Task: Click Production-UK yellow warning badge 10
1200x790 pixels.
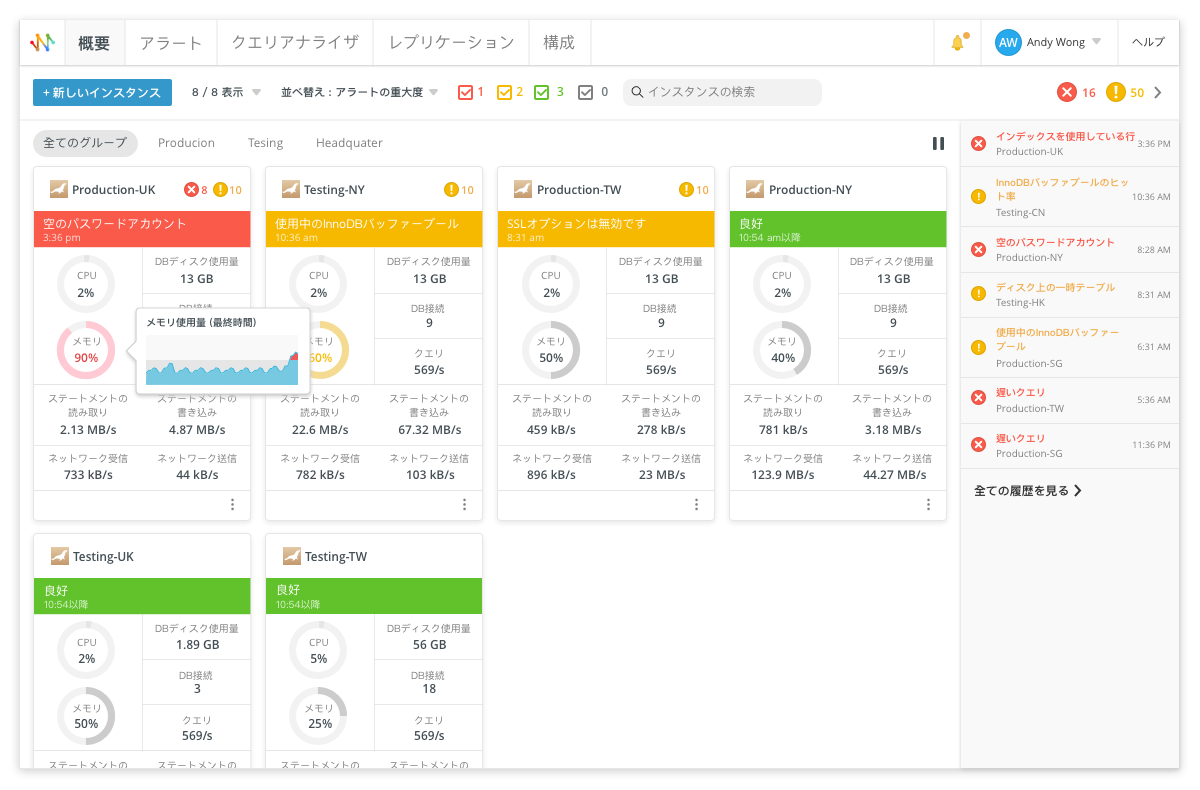Action: point(228,190)
